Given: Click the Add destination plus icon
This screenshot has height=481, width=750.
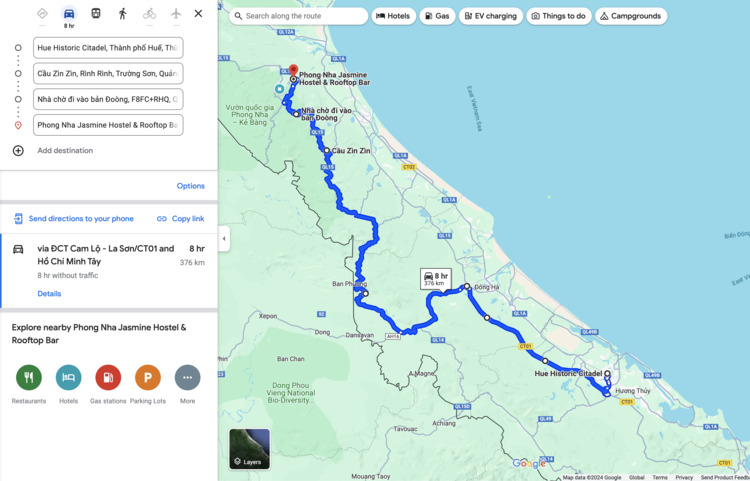Looking at the screenshot, I should tap(18, 151).
